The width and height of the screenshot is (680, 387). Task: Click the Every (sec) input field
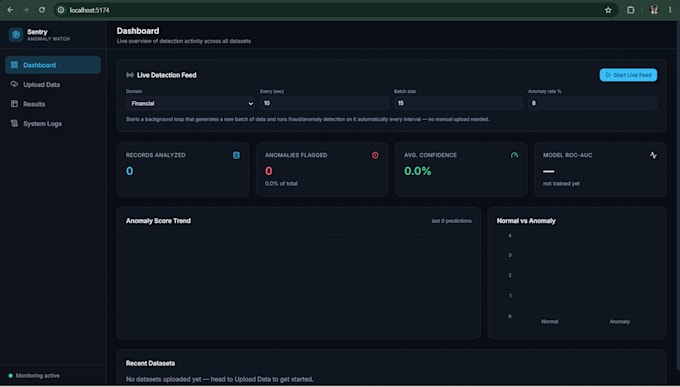coord(324,103)
